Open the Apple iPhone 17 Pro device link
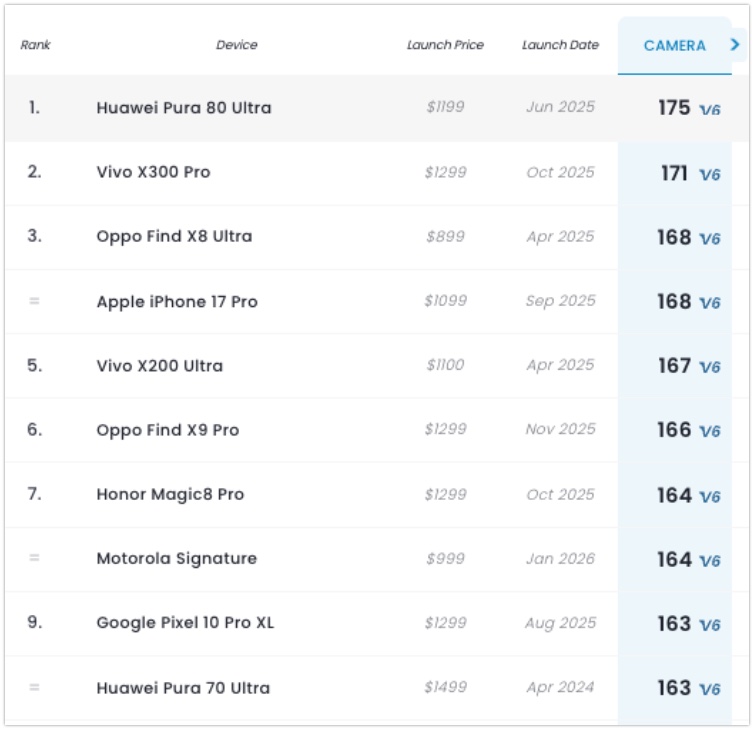The height and width of the screenshot is (730, 754). tap(177, 301)
